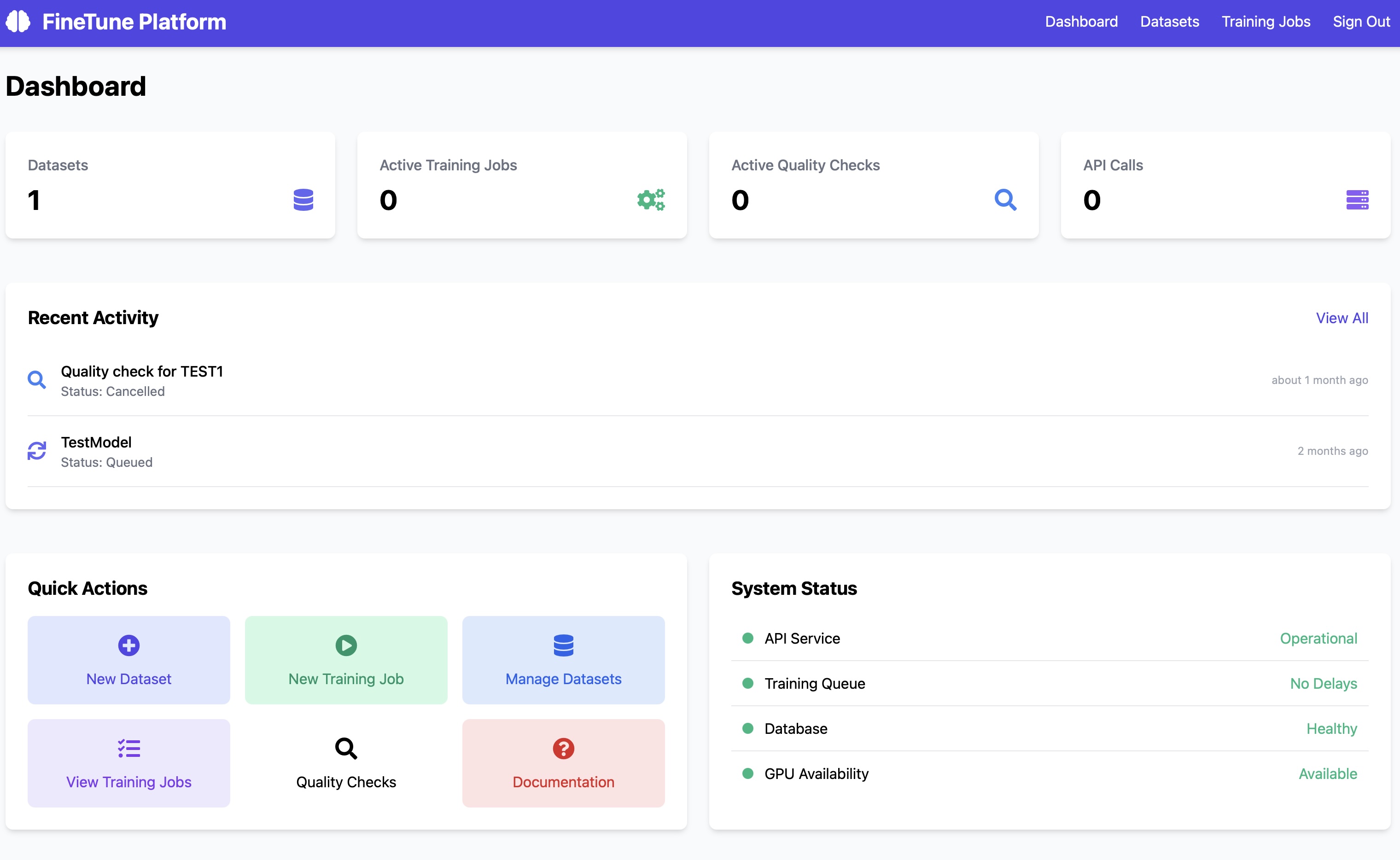Click the status indicator beside GPU Availability
The height and width of the screenshot is (860, 1400).
(x=747, y=773)
